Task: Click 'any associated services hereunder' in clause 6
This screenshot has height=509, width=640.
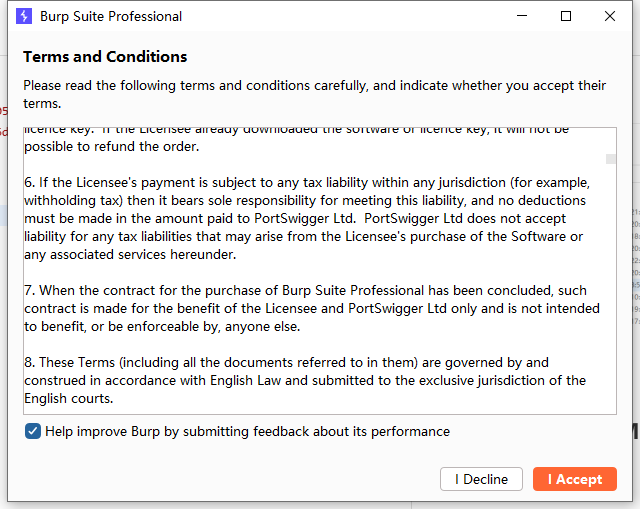Action: (x=130, y=255)
